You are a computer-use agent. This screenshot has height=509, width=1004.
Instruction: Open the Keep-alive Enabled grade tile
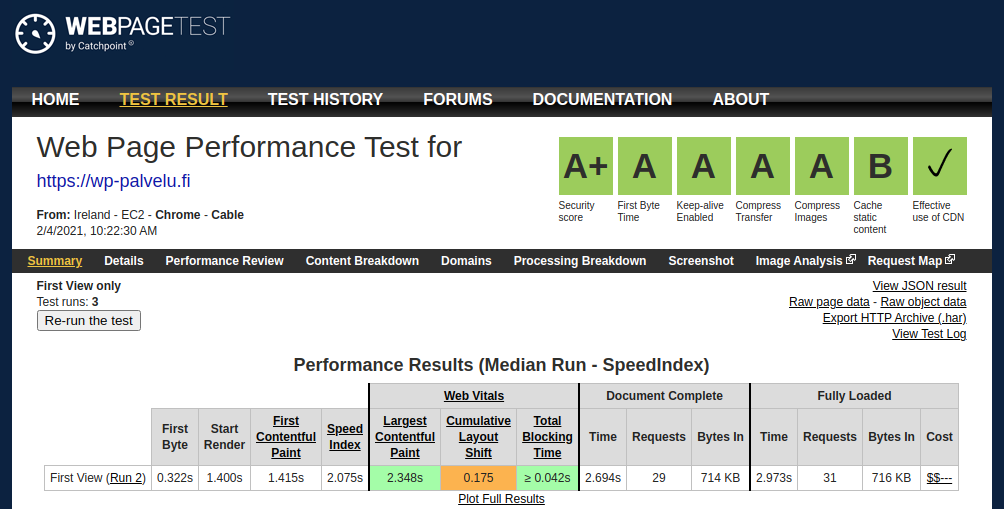pos(704,166)
